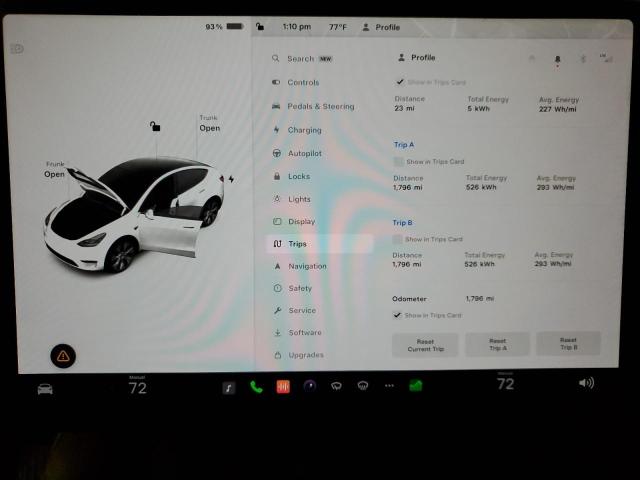Open Pedals & Steering settings
640x480 pixels.
pos(313,107)
